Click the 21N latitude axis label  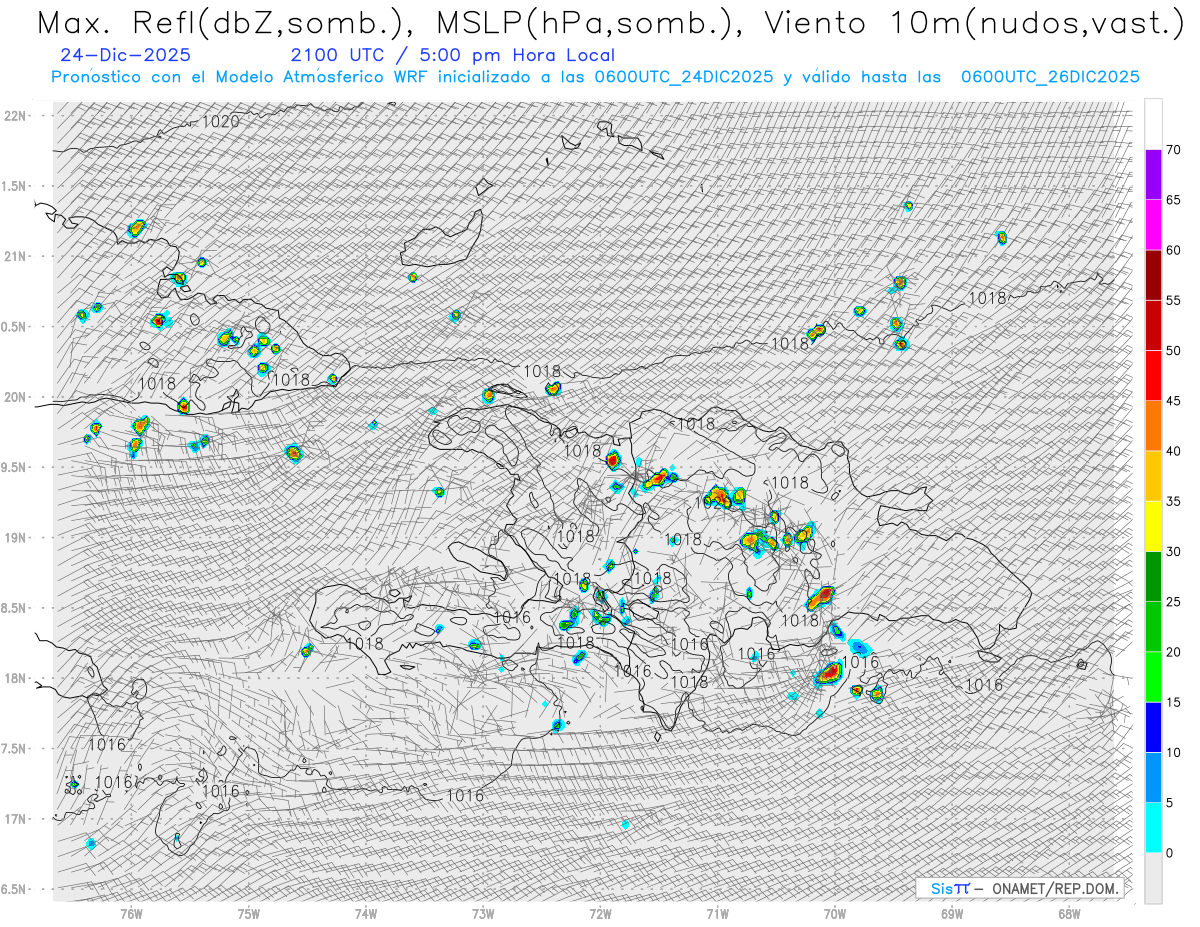click(15, 256)
